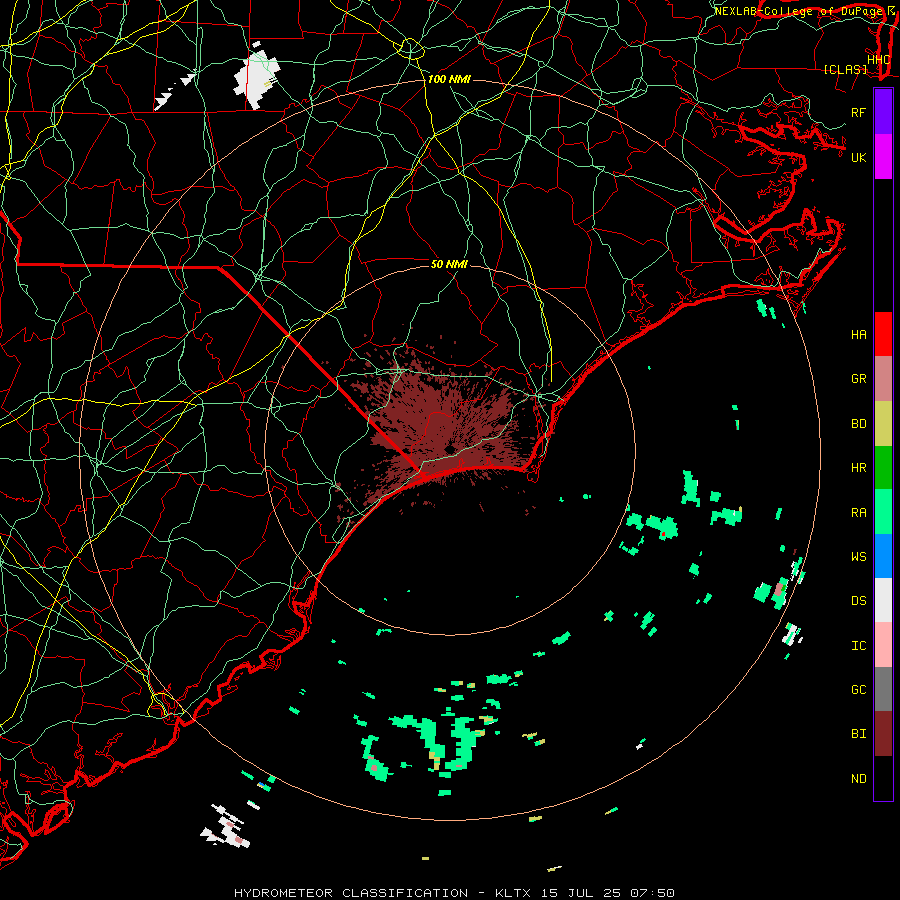
Task: Click the WS blue legend swatch
Action: pos(883,556)
